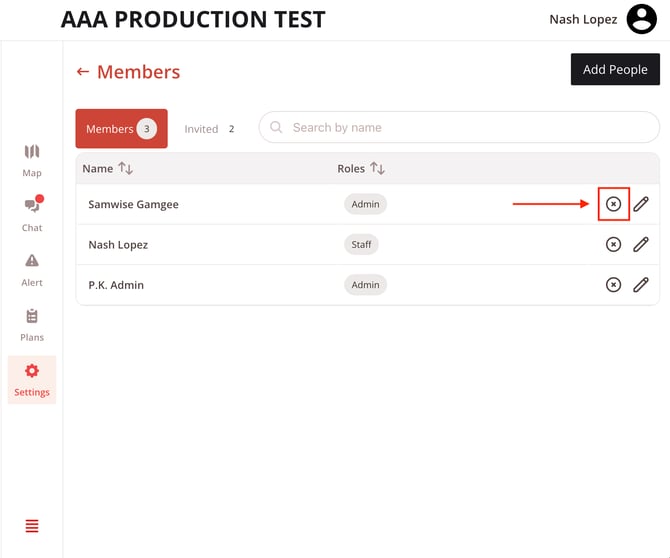
Task: Go back using Members arrow
Action: (83, 72)
